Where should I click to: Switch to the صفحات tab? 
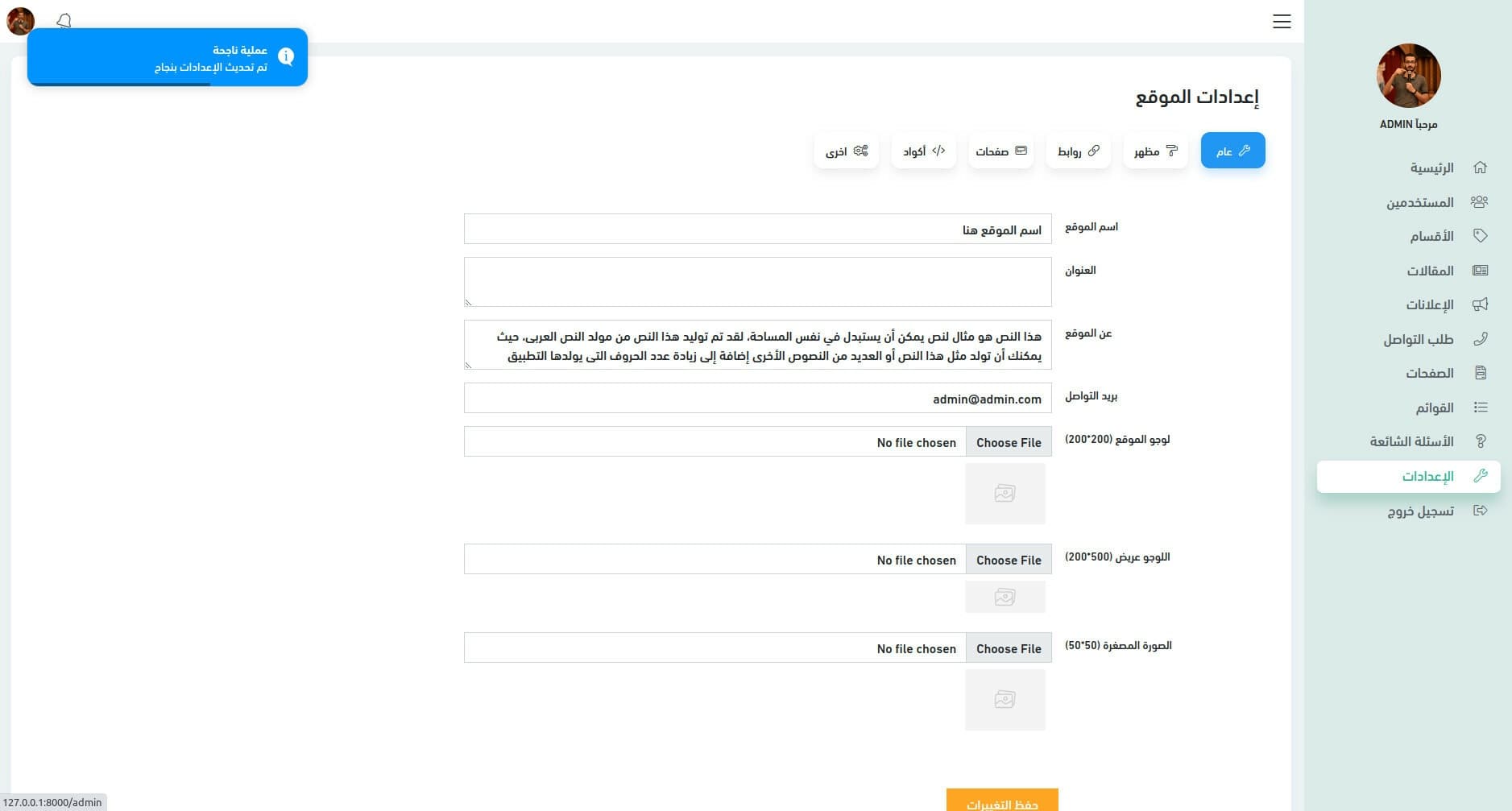coord(1000,151)
